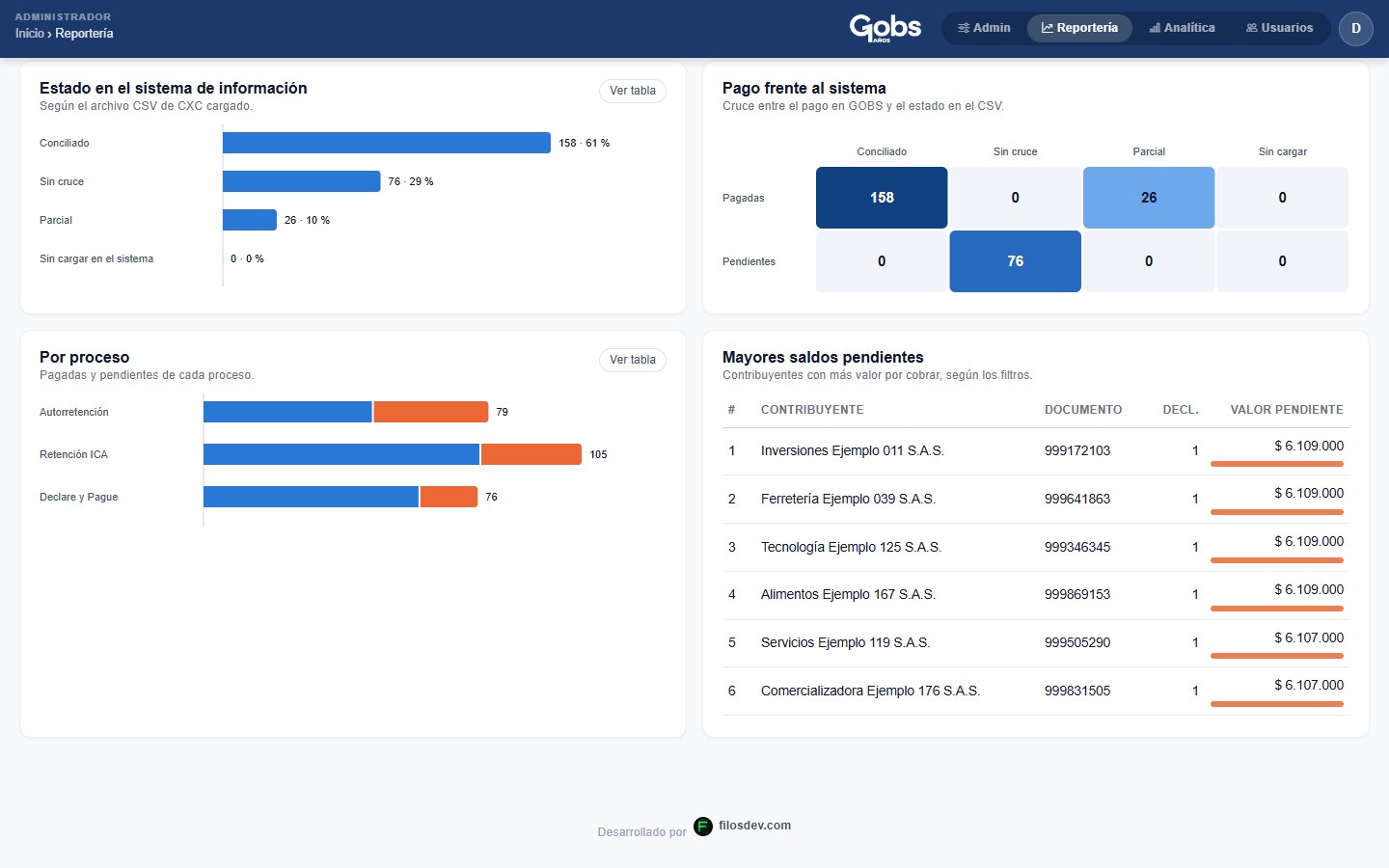Click the Admin sliders icon
The height and width of the screenshot is (868, 1389).
click(x=964, y=28)
